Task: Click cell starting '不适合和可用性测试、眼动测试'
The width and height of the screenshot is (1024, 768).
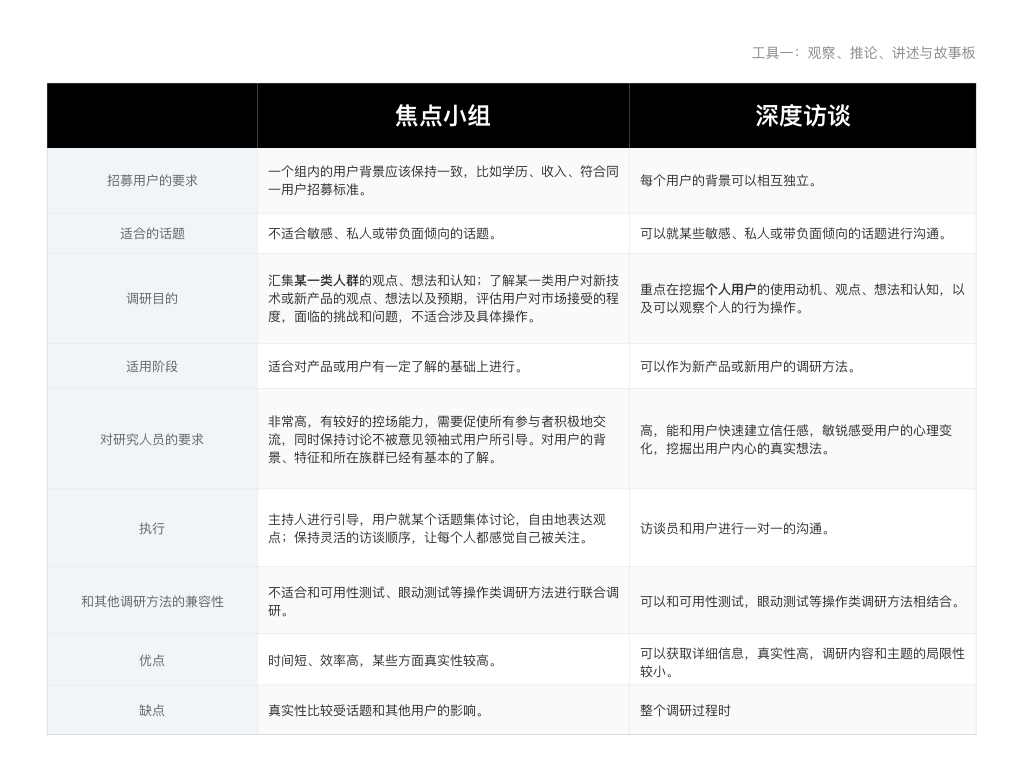Action: click(x=443, y=601)
